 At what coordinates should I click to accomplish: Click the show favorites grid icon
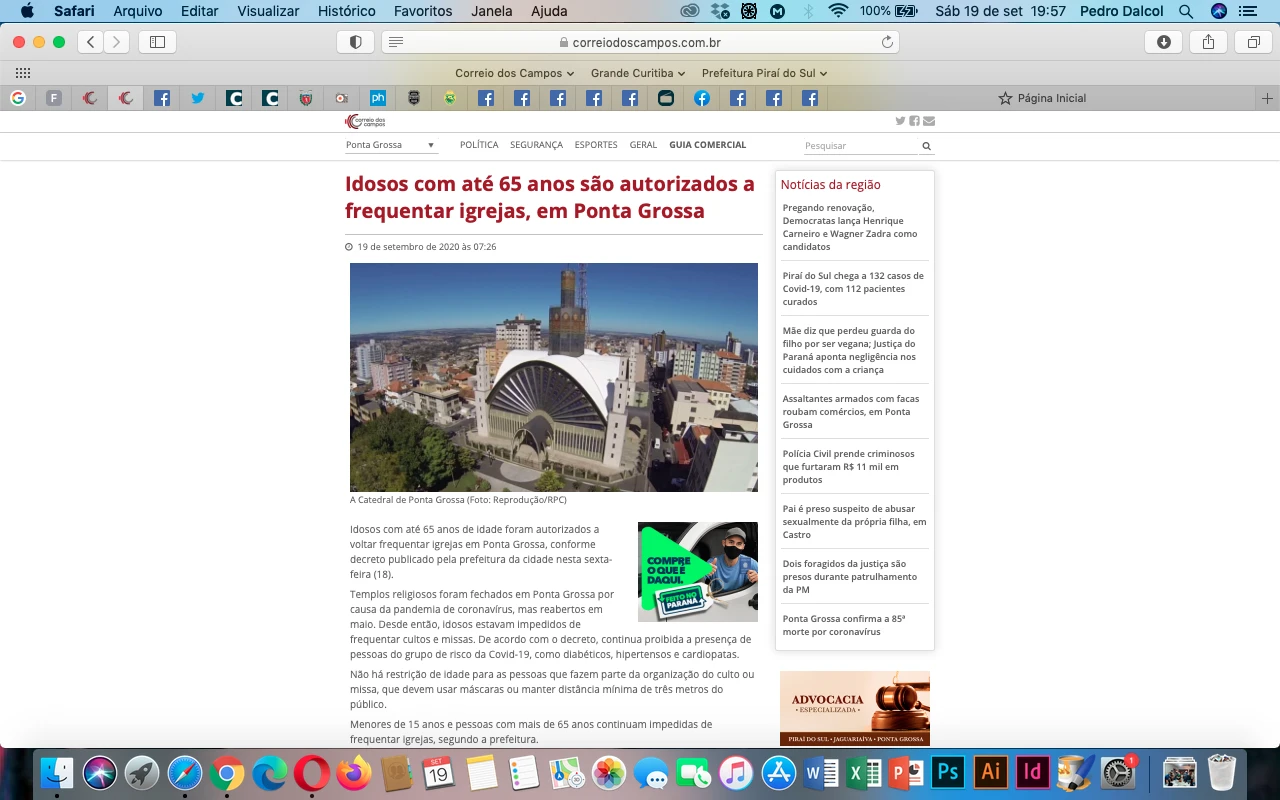(23, 73)
